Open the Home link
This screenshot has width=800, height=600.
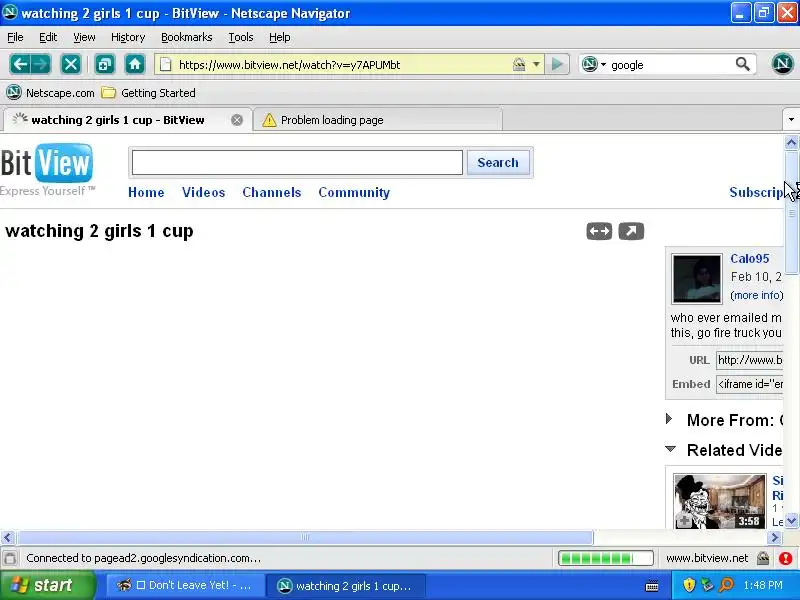coord(146,192)
